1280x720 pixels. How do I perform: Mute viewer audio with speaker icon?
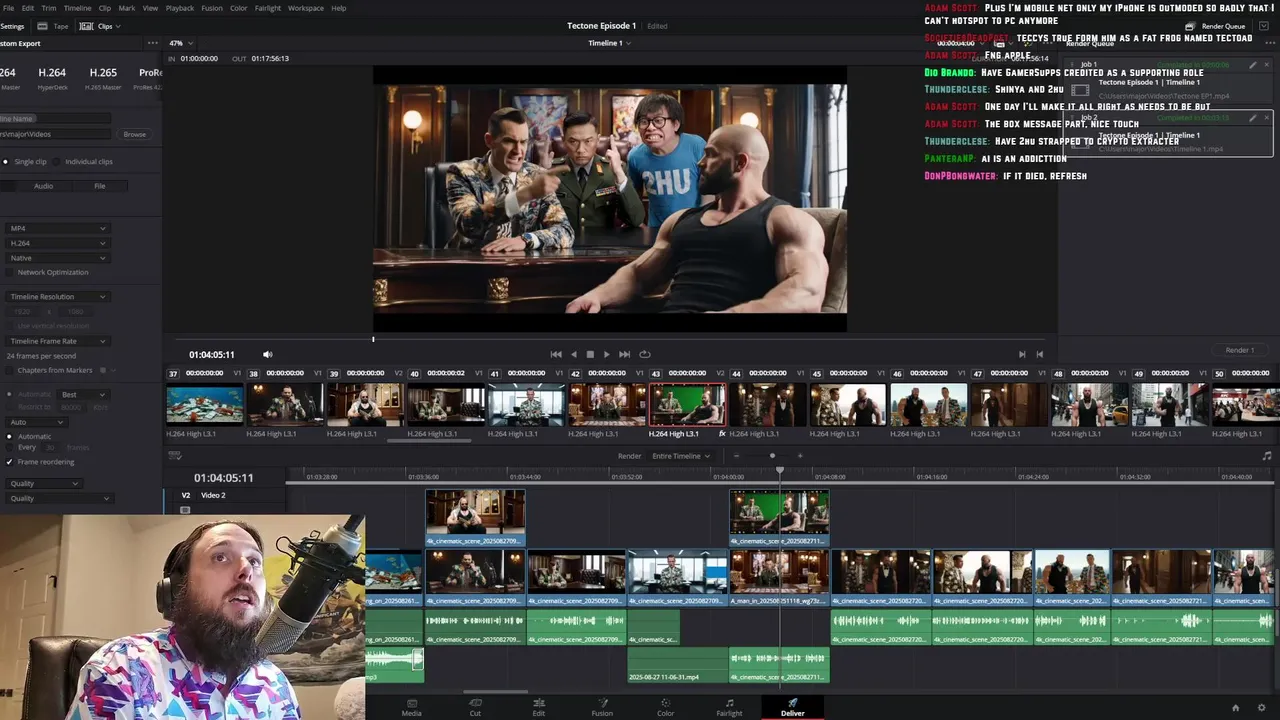(x=267, y=354)
